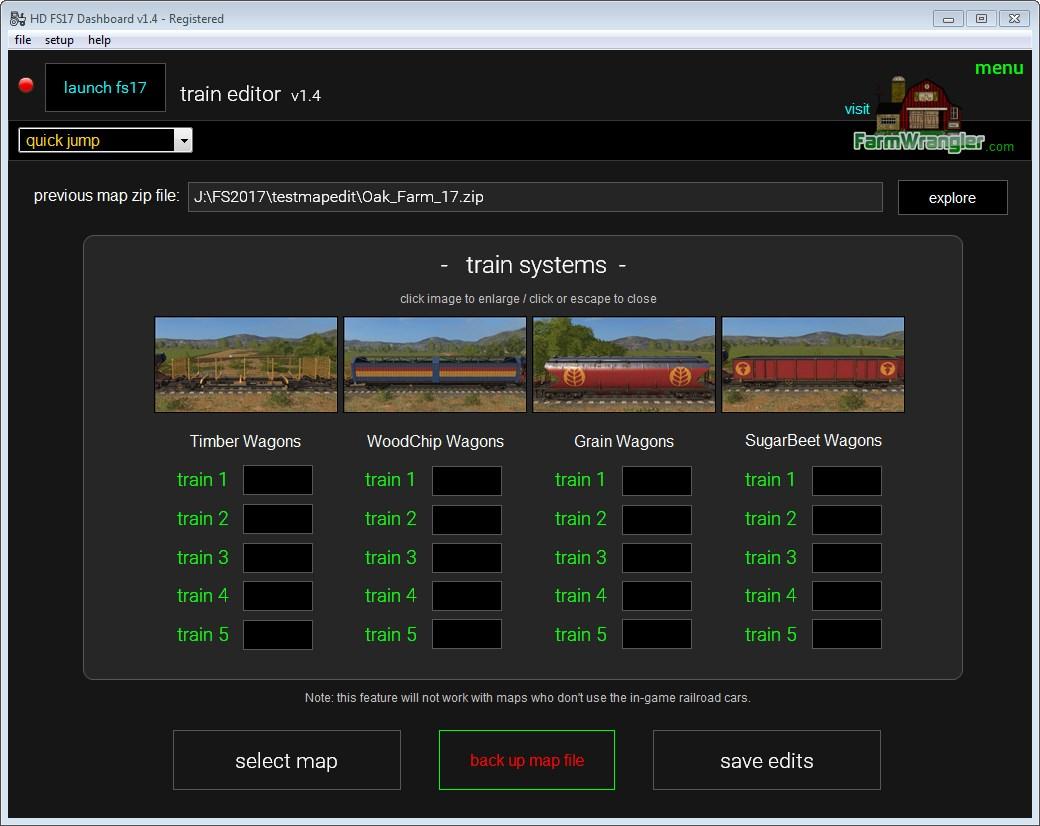The image size is (1040, 826).
Task: Click the previous map zip file field
Action: coord(535,197)
